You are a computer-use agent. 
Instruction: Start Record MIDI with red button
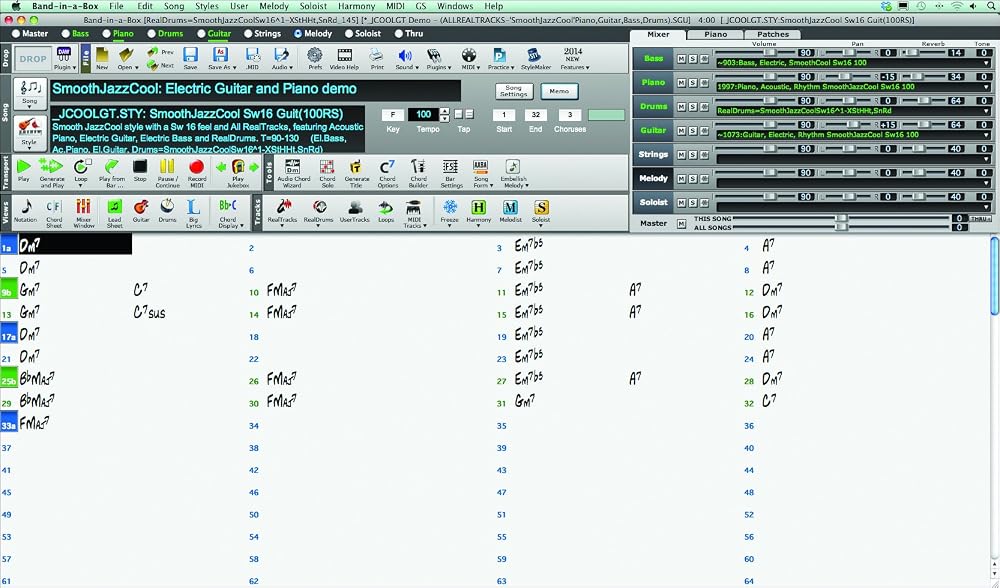tap(196, 172)
